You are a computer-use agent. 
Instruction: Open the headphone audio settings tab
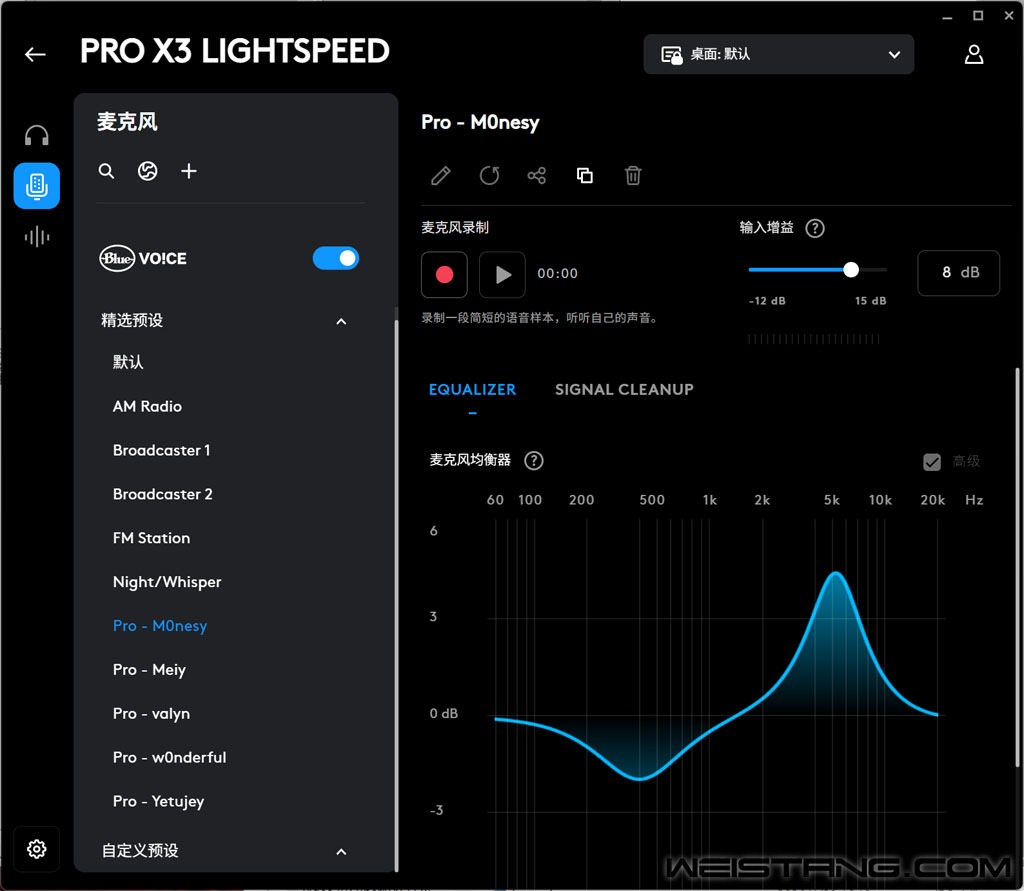point(37,136)
